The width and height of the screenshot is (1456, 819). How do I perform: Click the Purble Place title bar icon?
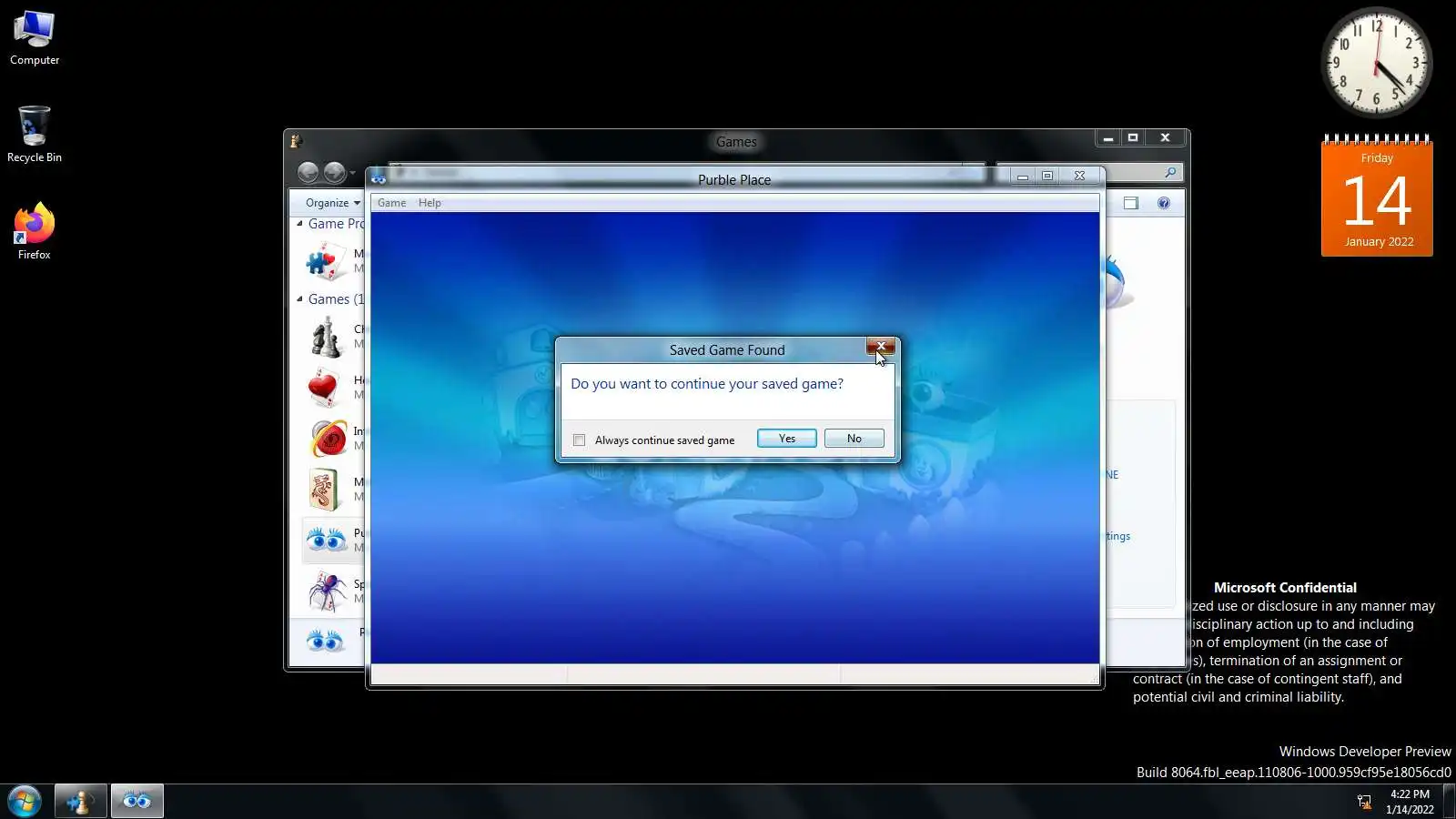[x=379, y=178]
